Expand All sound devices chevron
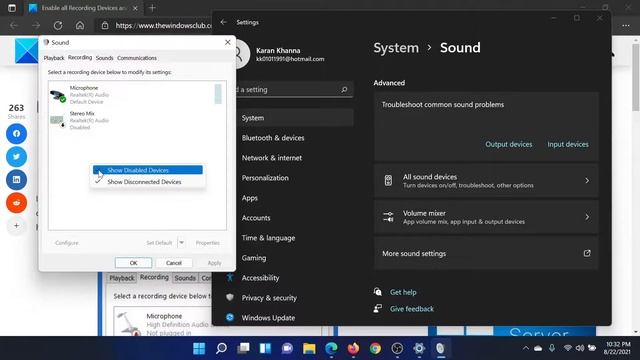Screen dimensions: 640x360 [587, 180]
